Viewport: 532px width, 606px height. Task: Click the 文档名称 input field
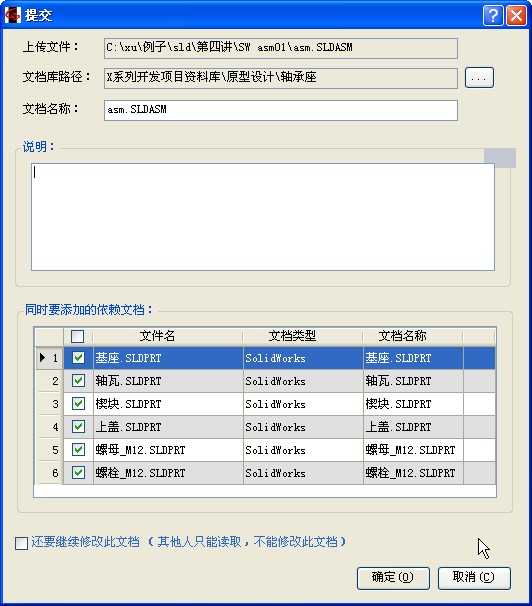[281, 110]
